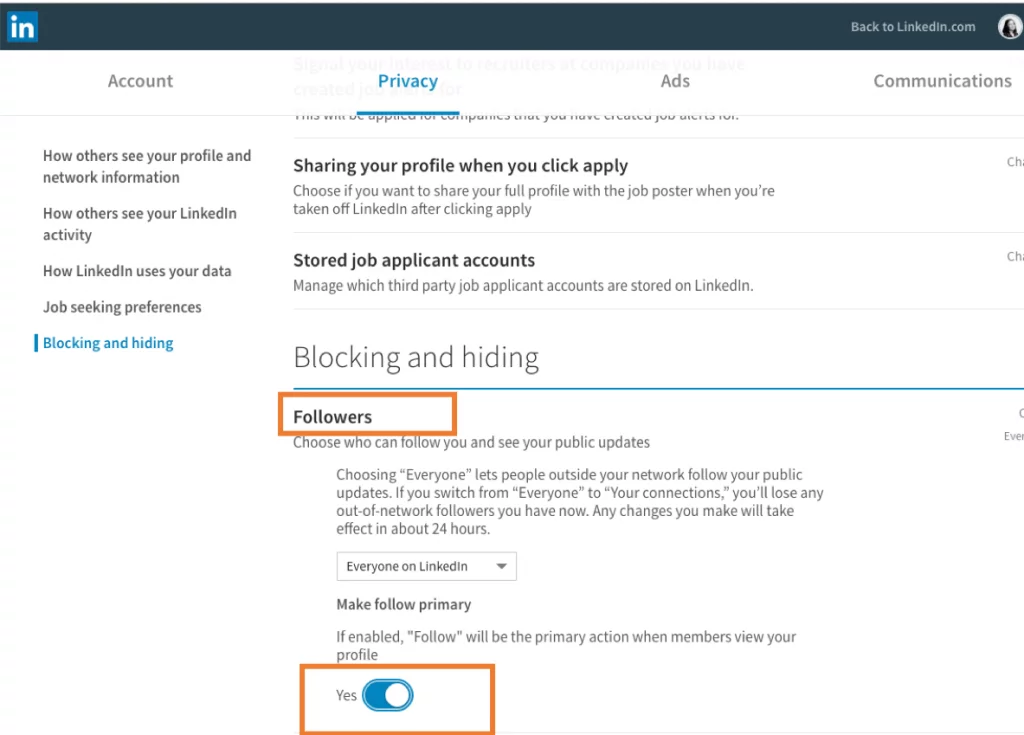1024x735 pixels.
Task: Jump to How others see your LinkedIn activity
Action: pyautogui.click(x=139, y=224)
